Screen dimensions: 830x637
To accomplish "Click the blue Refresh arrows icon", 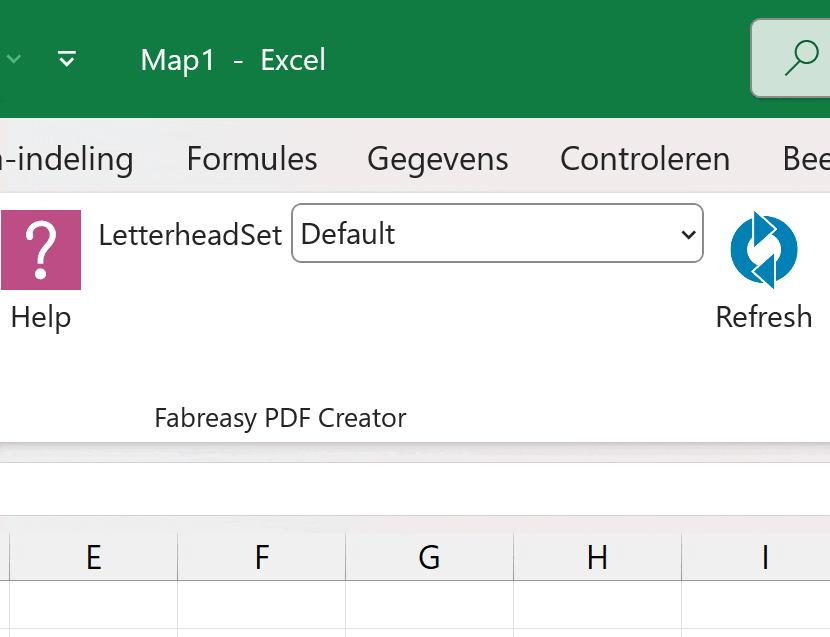I will click(763, 250).
